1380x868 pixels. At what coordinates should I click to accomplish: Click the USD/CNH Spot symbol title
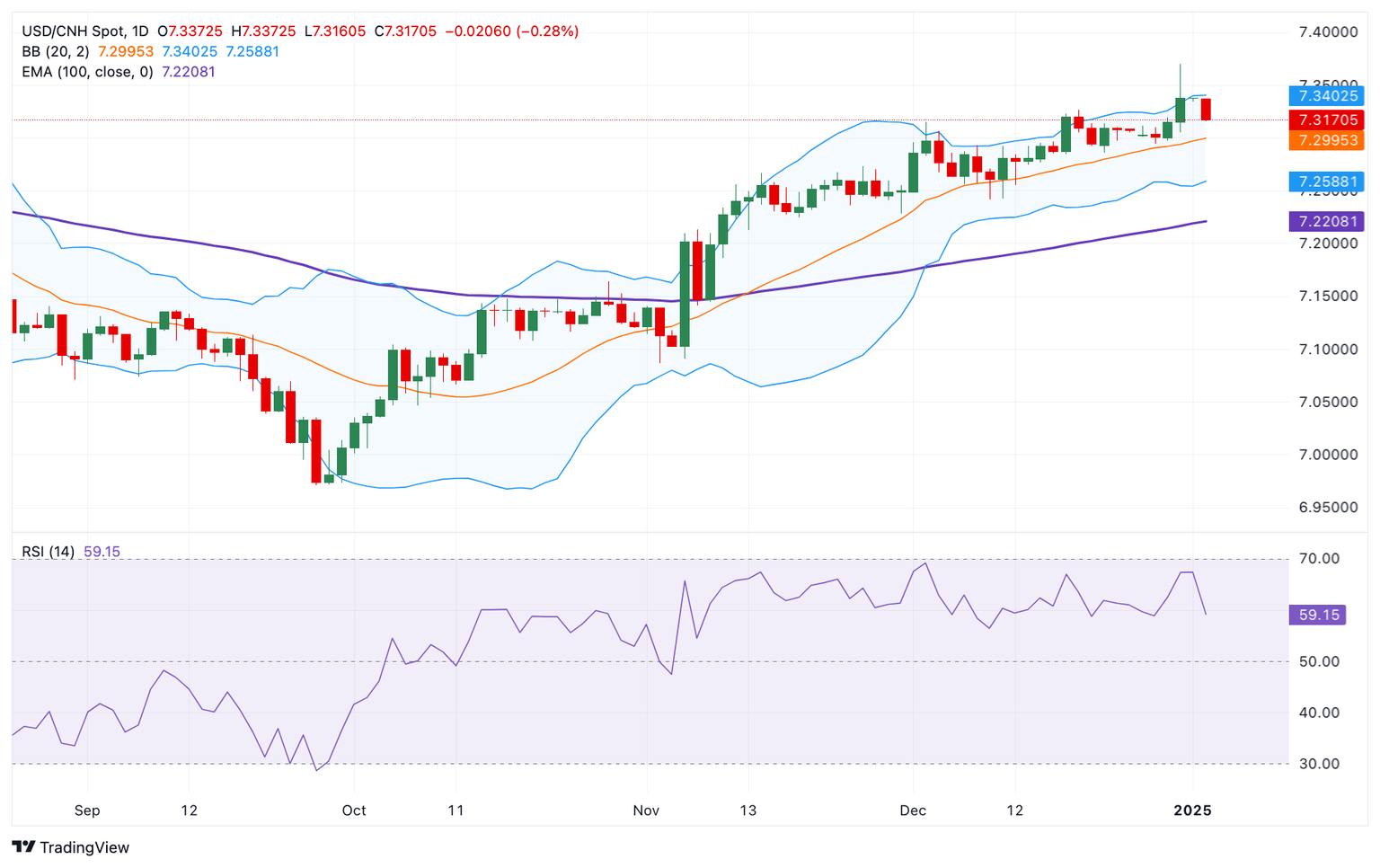point(73,31)
